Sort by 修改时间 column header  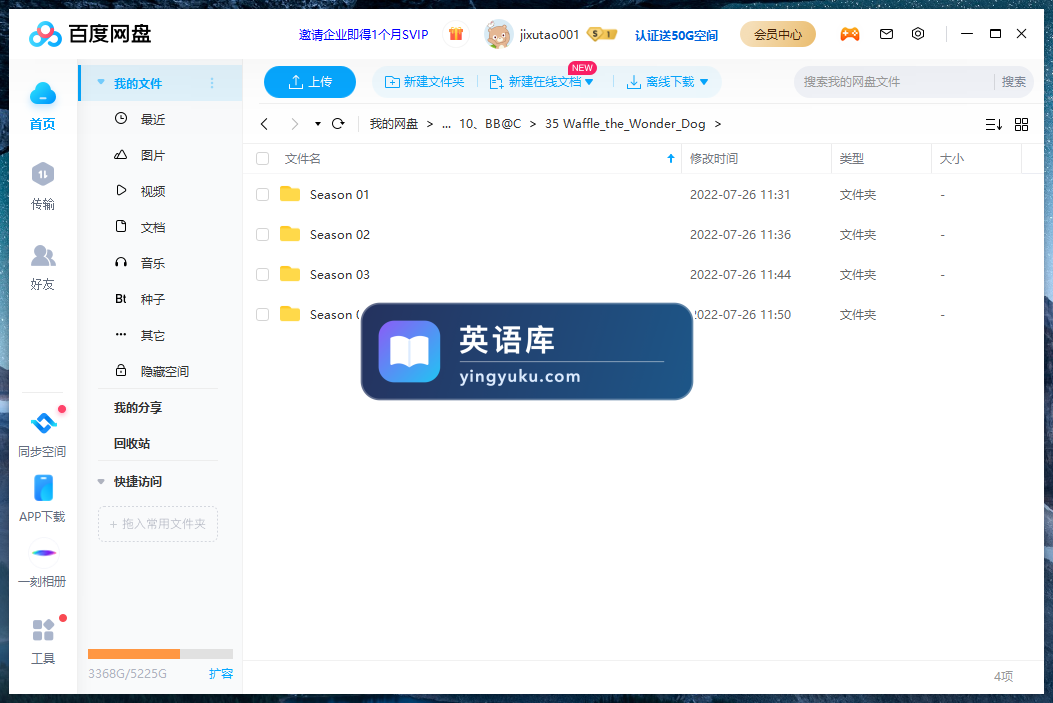(x=714, y=158)
